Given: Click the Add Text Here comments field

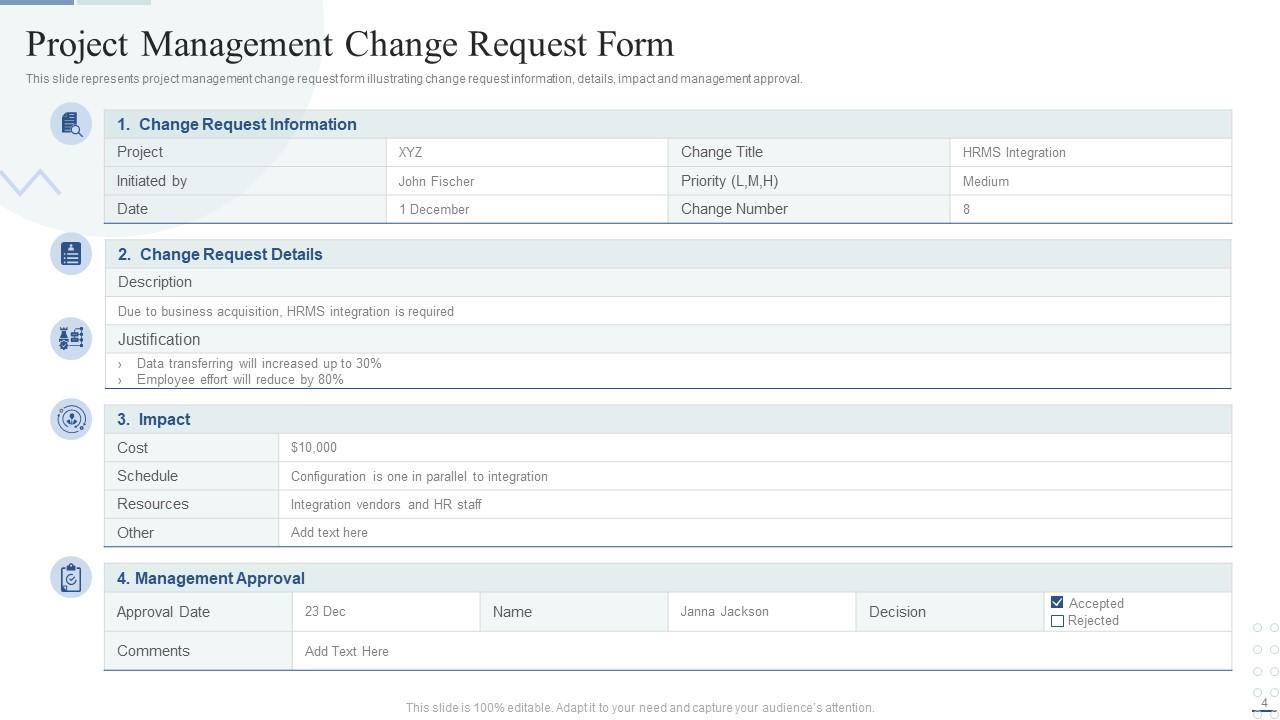Looking at the screenshot, I should [346, 651].
